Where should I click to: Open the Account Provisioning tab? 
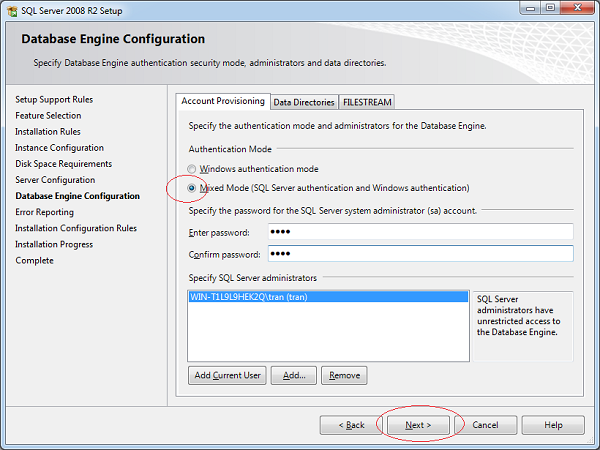223,101
